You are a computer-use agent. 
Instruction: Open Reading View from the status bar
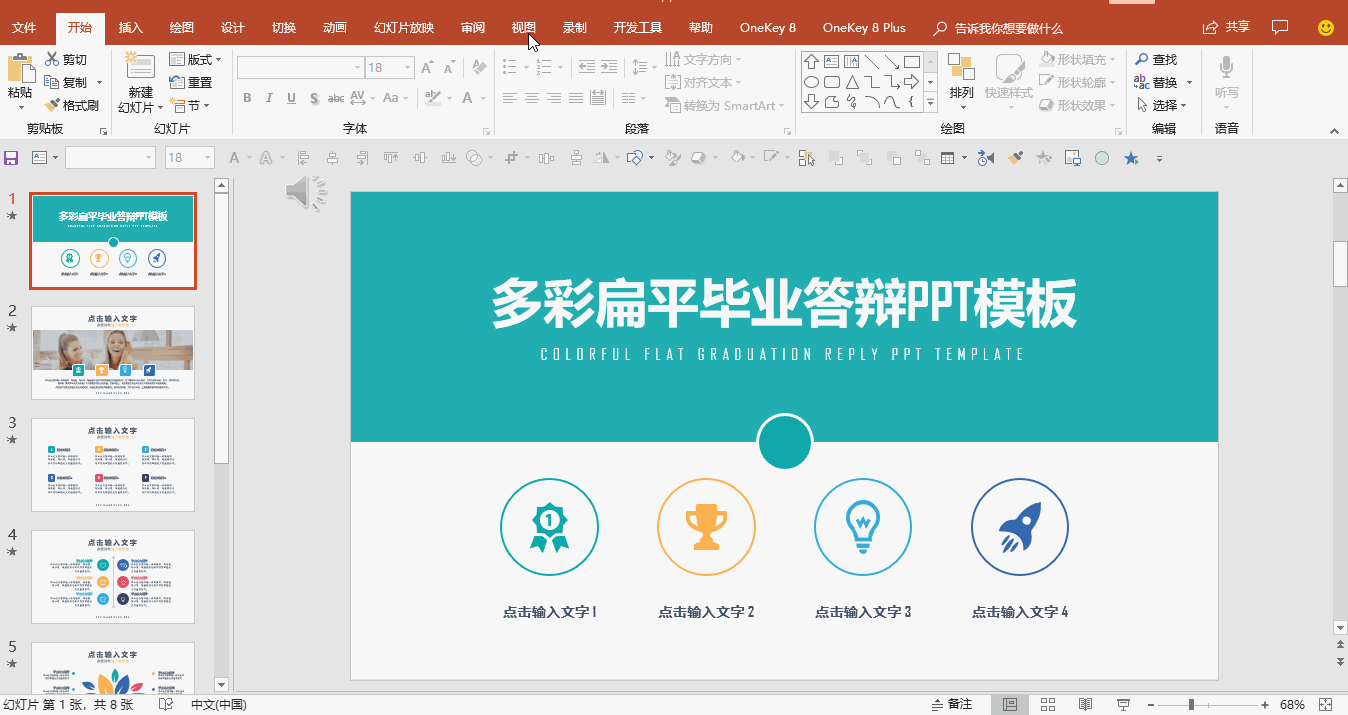coord(1085,704)
